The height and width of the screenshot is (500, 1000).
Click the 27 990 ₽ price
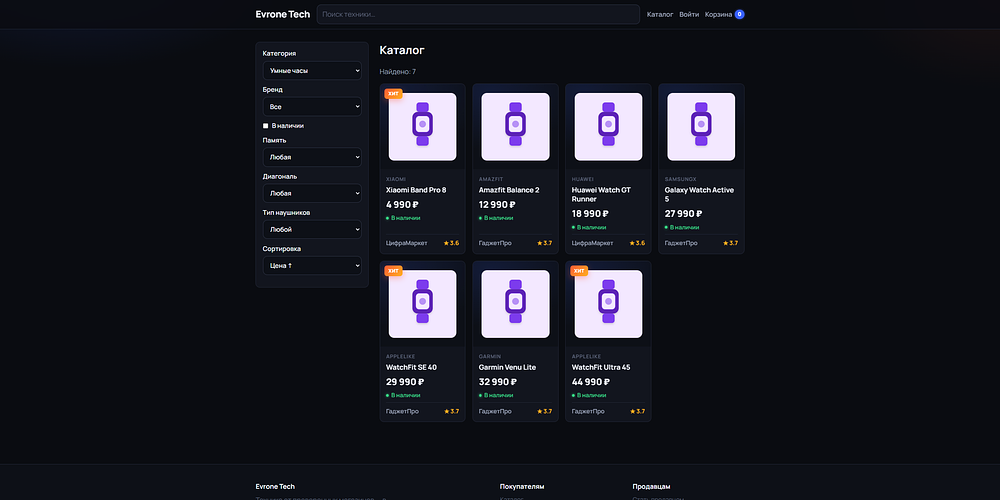[x=683, y=214]
